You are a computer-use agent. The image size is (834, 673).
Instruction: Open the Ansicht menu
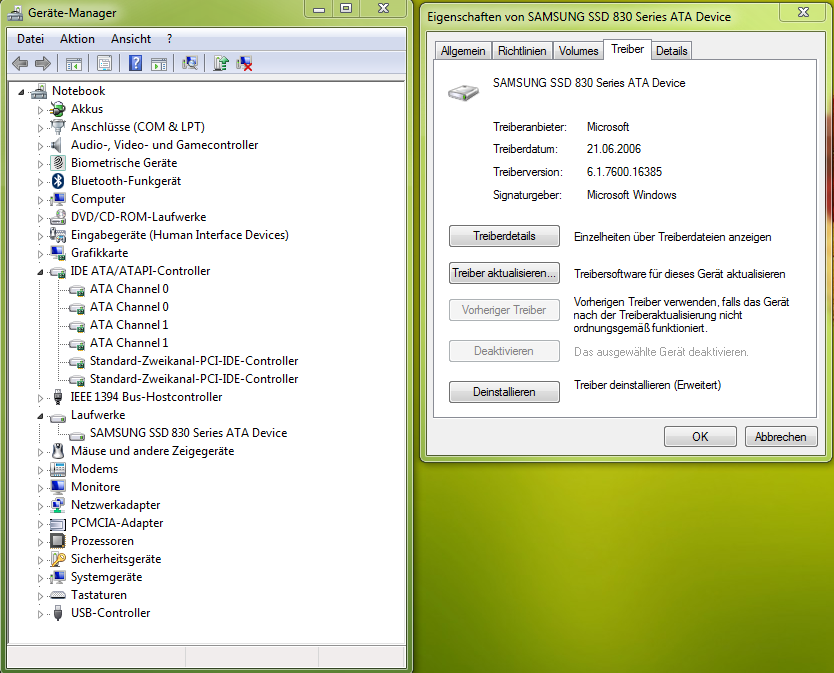click(x=131, y=39)
